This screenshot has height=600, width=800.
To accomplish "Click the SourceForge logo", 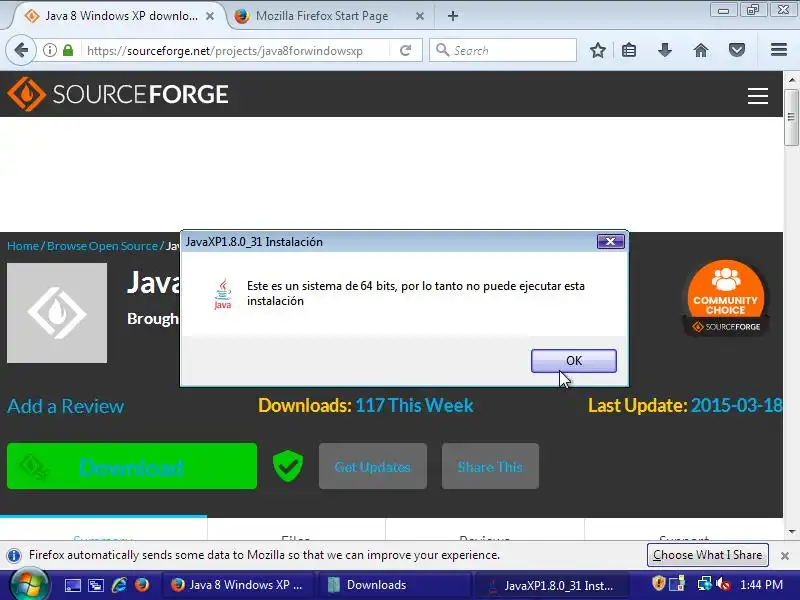I will coord(118,94).
